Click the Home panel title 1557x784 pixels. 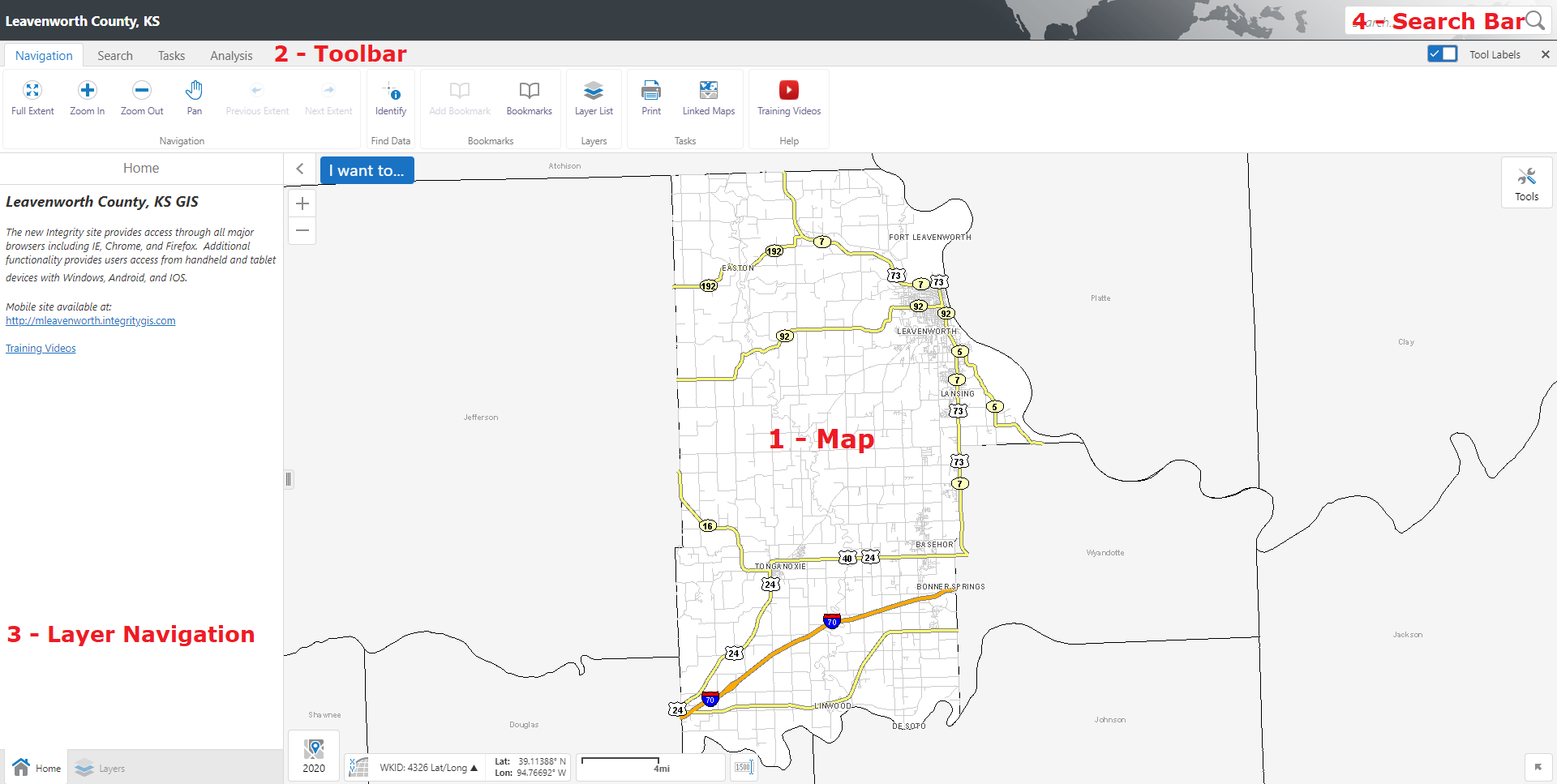pyautogui.click(x=141, y=168)
